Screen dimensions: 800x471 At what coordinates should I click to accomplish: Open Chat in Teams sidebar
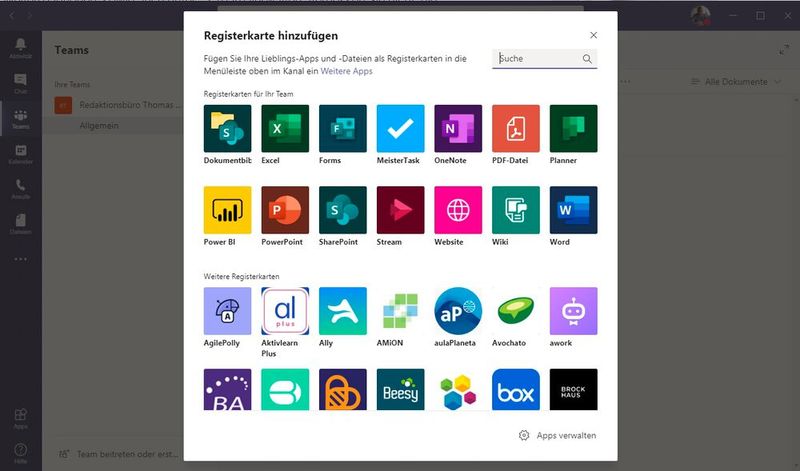pos(20,84)
